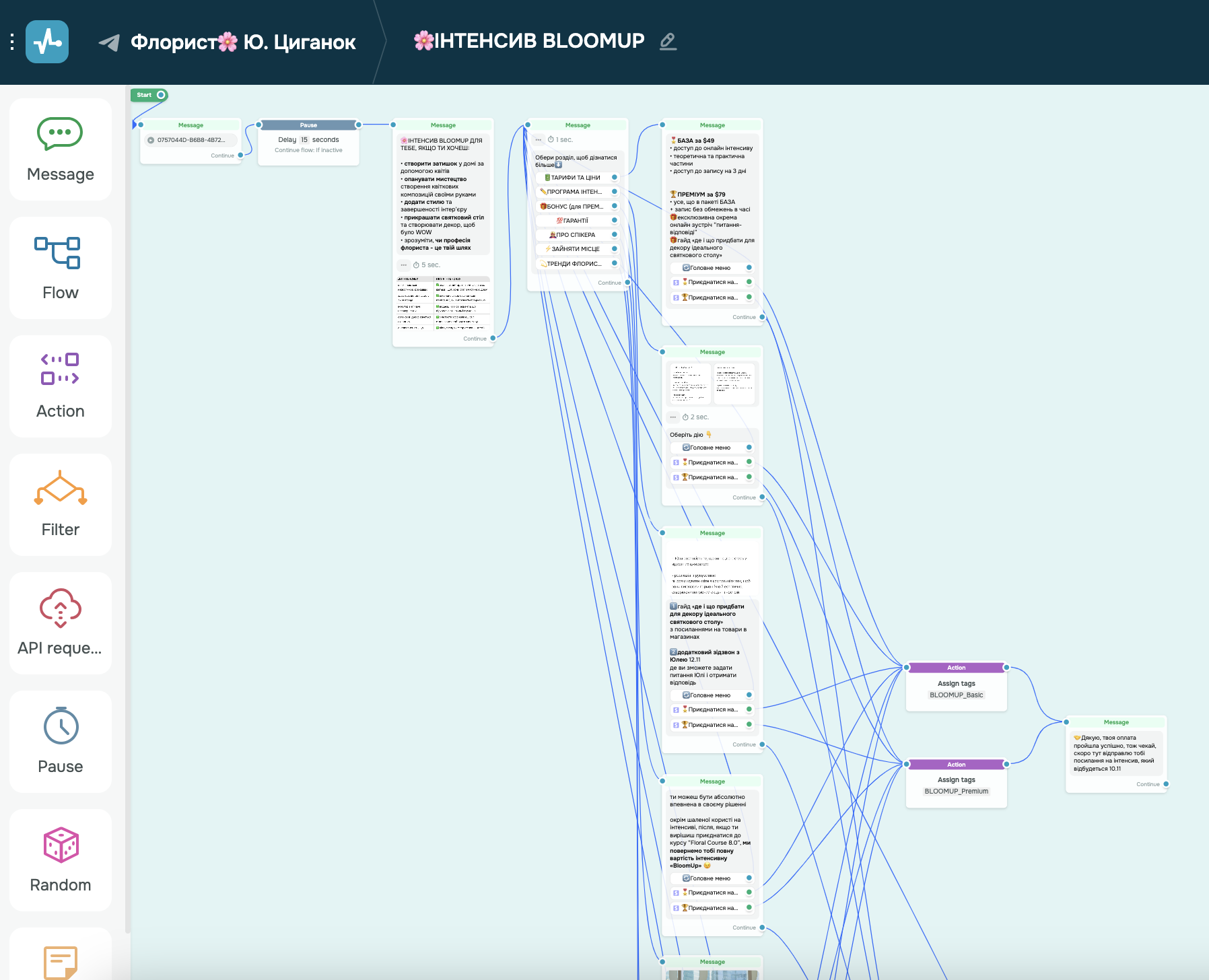Click the pencil icon to rename flow
Image resolution: width=1209 pixels, height=980 pixels.
click(x=668, y=42)
